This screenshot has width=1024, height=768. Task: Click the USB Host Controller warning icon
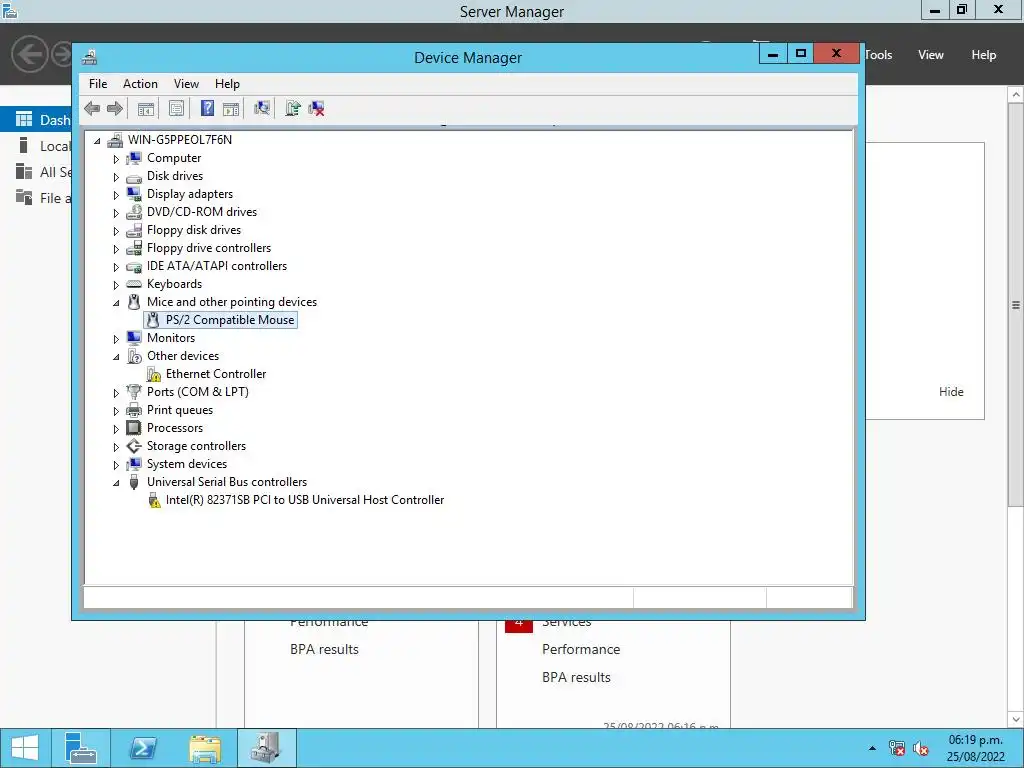153,500
